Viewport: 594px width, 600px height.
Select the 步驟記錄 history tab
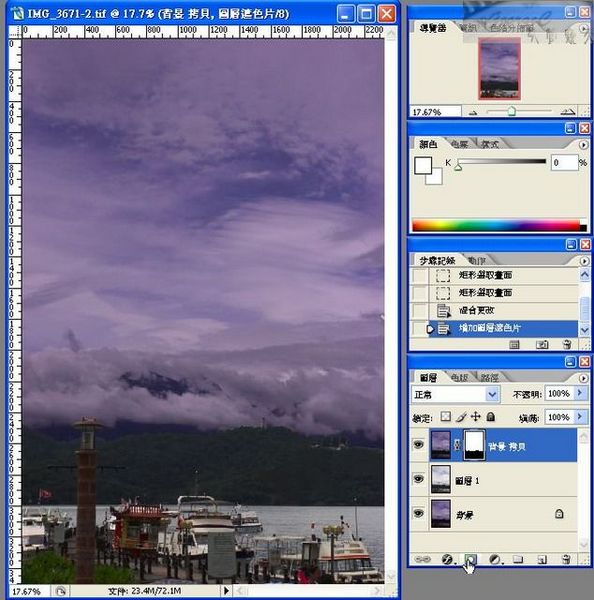[x=437, y=261]
